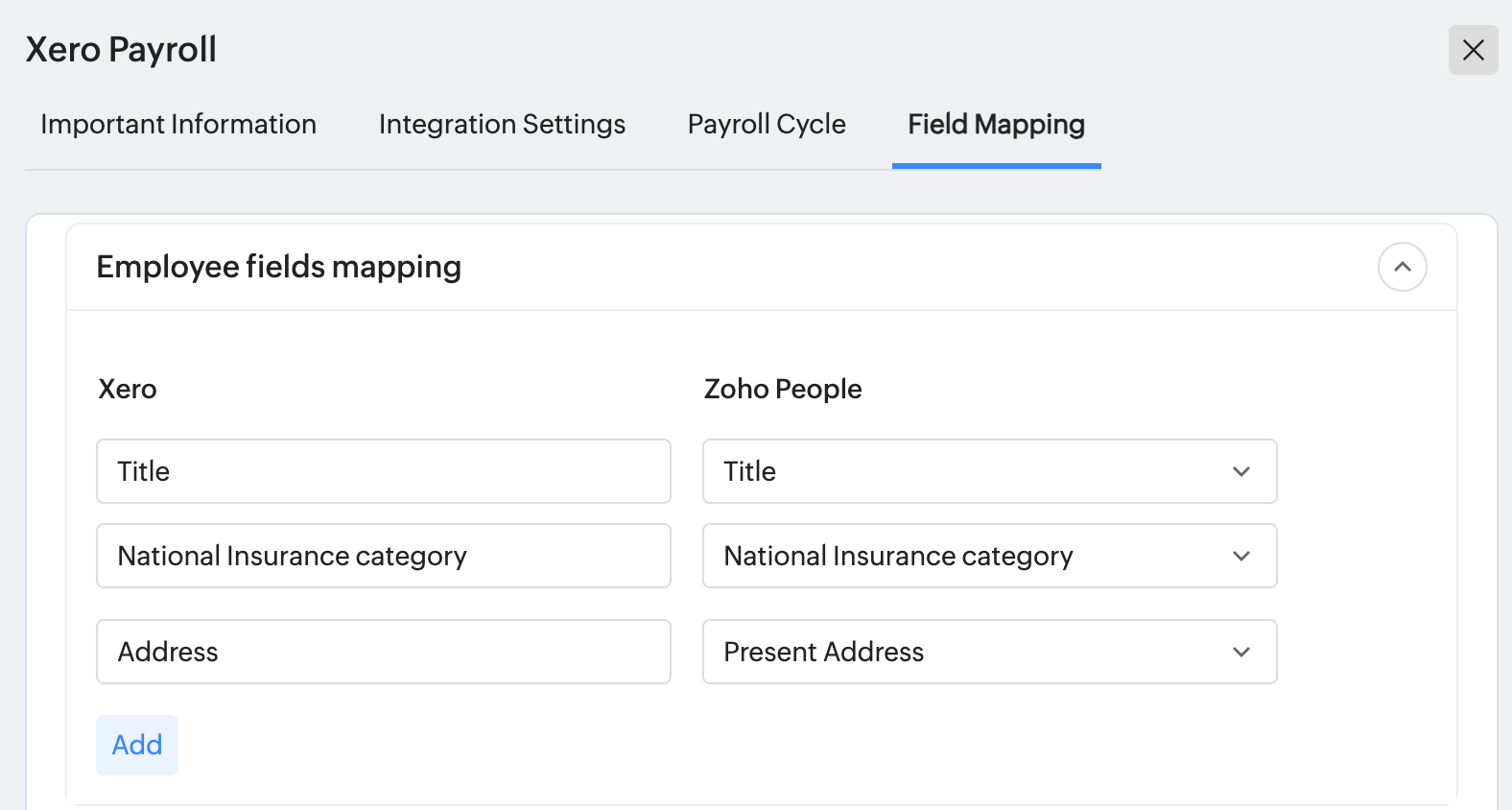Screen dimensions: 1512x810
Task: Expand the Zoho National Insurance category dropdown
Action: coord(959,556)
